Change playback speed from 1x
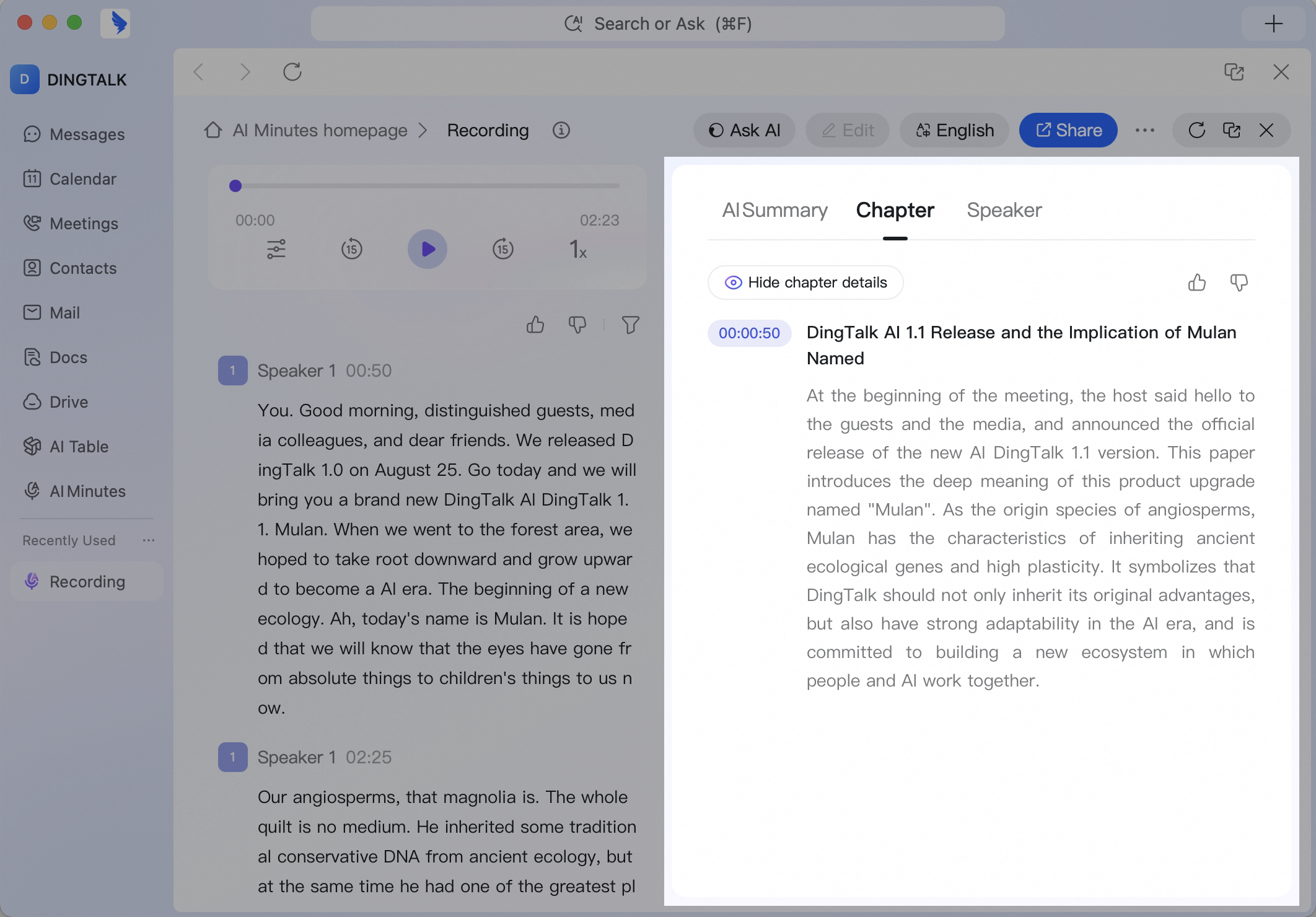The width and height of the screenshot is (1316, 917). tap(578, 249)
